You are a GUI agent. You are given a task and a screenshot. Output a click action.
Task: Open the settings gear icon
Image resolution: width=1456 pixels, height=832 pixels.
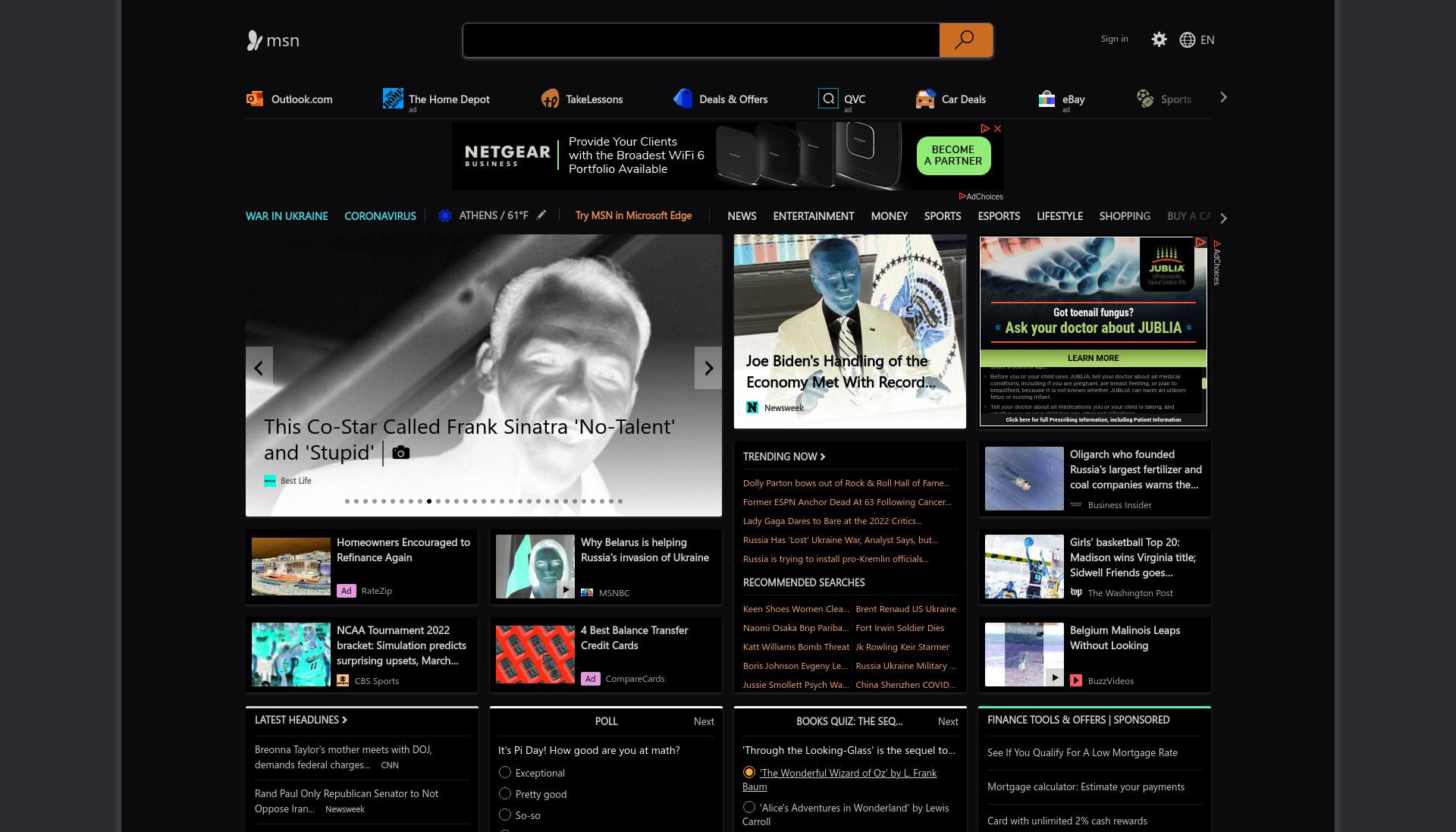pyautogui.click(x=1159, y=39)
